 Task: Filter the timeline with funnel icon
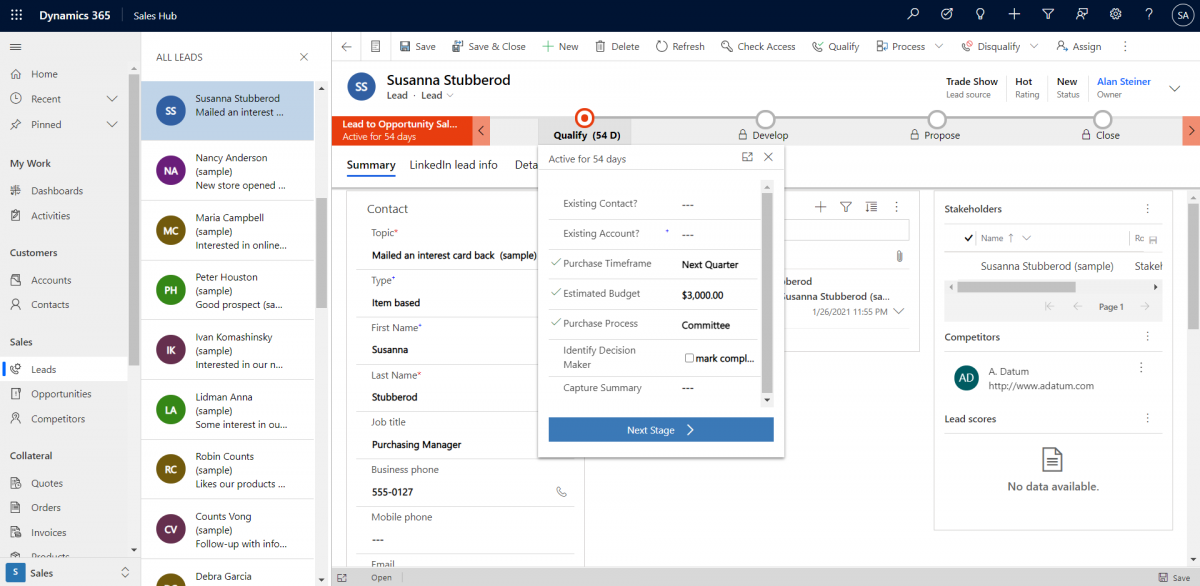click(x=846, y=207)
